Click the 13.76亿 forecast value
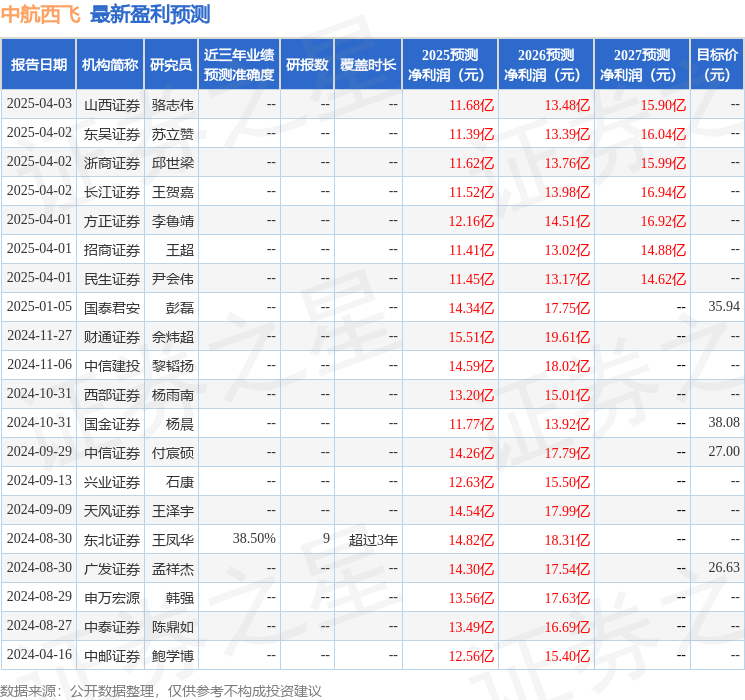Viewport: 745px width, 700px height. (567, 163)
